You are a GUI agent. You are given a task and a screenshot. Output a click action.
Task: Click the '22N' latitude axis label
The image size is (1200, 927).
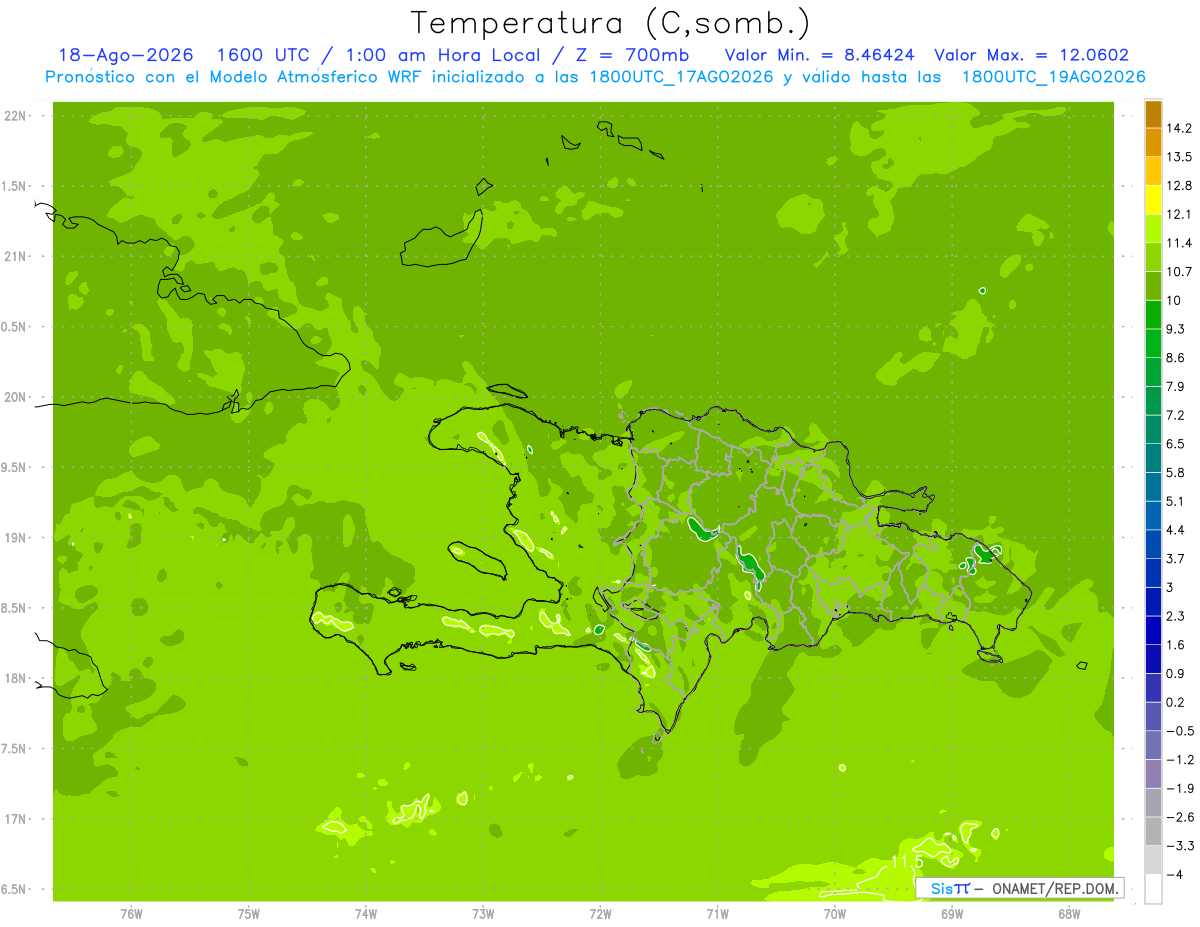14,115
